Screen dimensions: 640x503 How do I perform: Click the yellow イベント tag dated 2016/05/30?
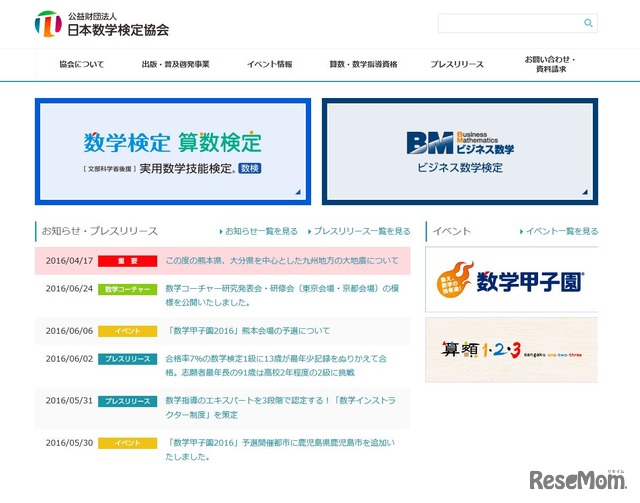click(x=128, y=443)
